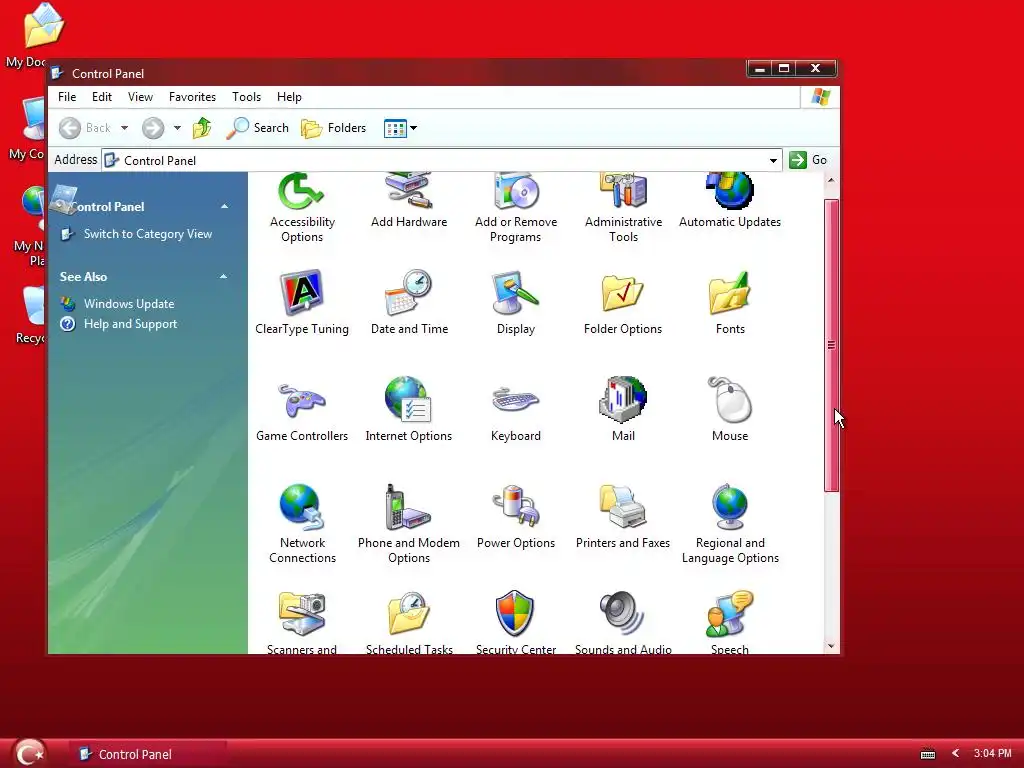Click the Forward navigation button
Screen dimensions: 1024x768
153,128
